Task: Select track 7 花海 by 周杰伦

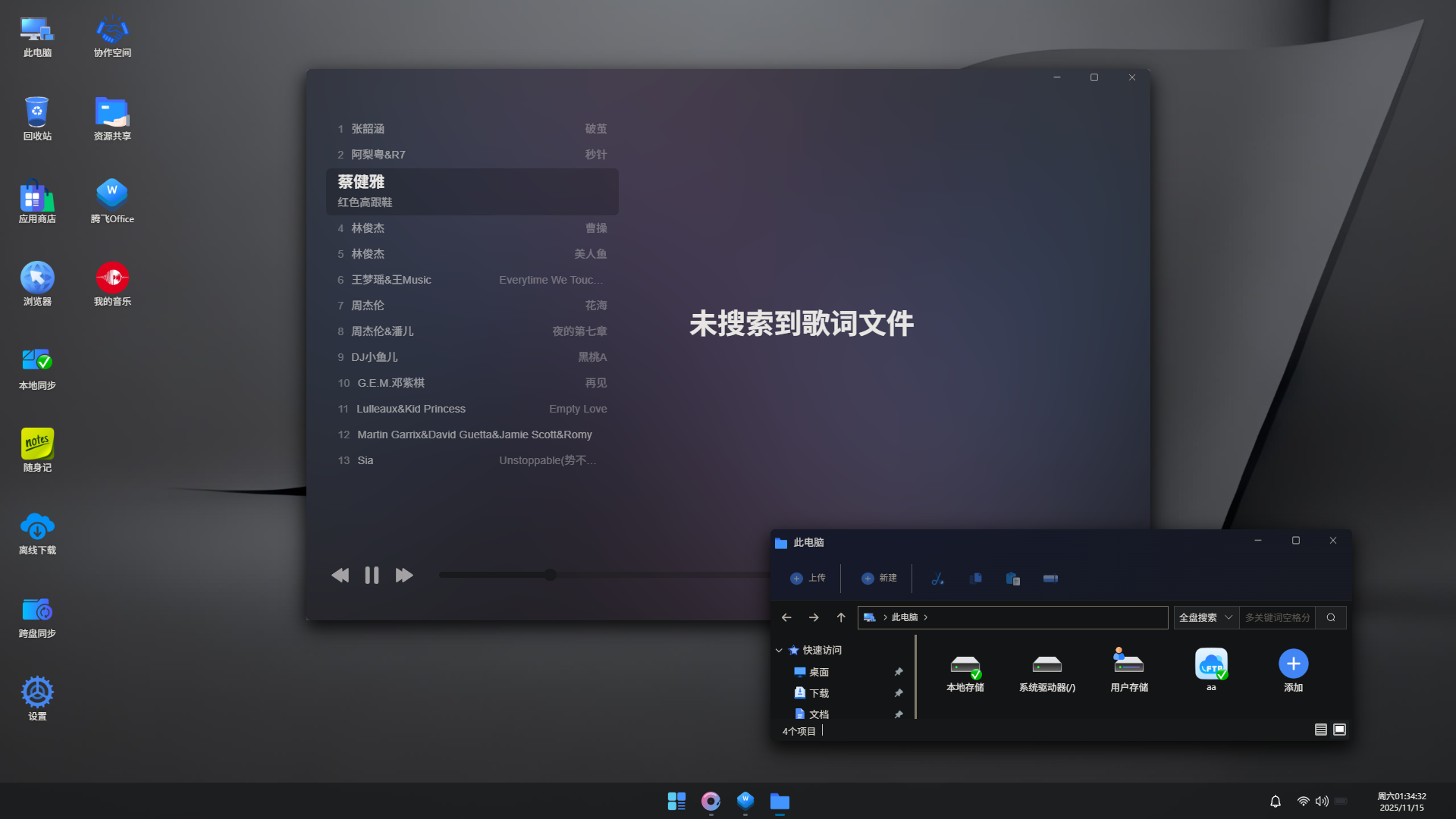Action: coord(470,305)
